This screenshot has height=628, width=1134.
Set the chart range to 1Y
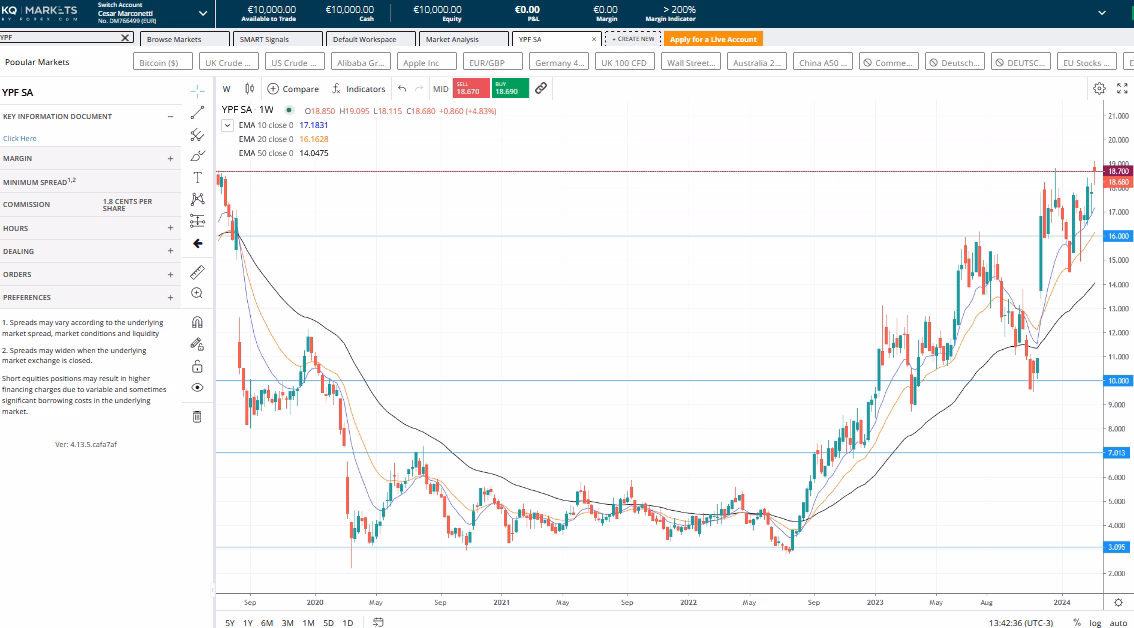(246, 622)
